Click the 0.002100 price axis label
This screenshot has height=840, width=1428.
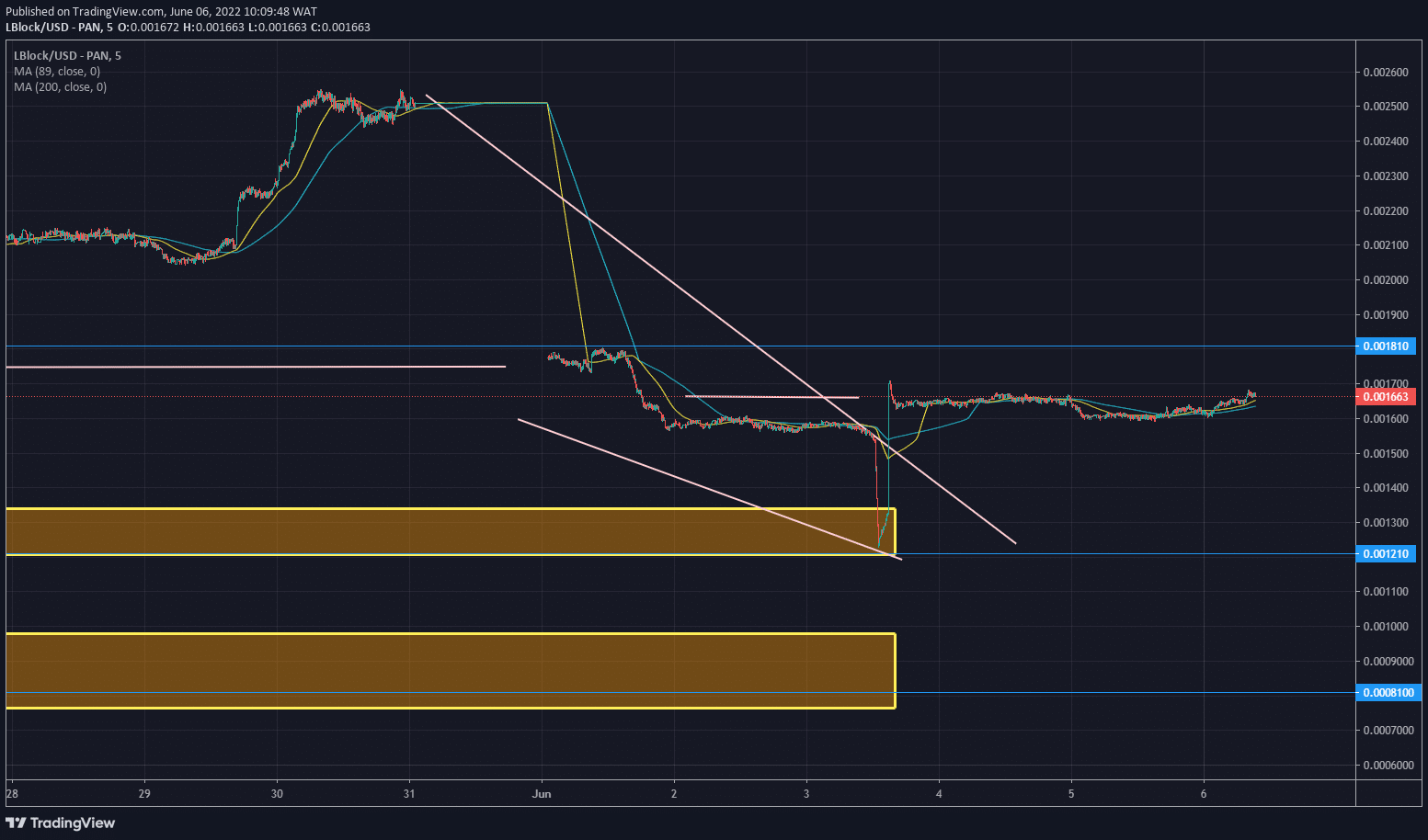tap(1385, 245)
